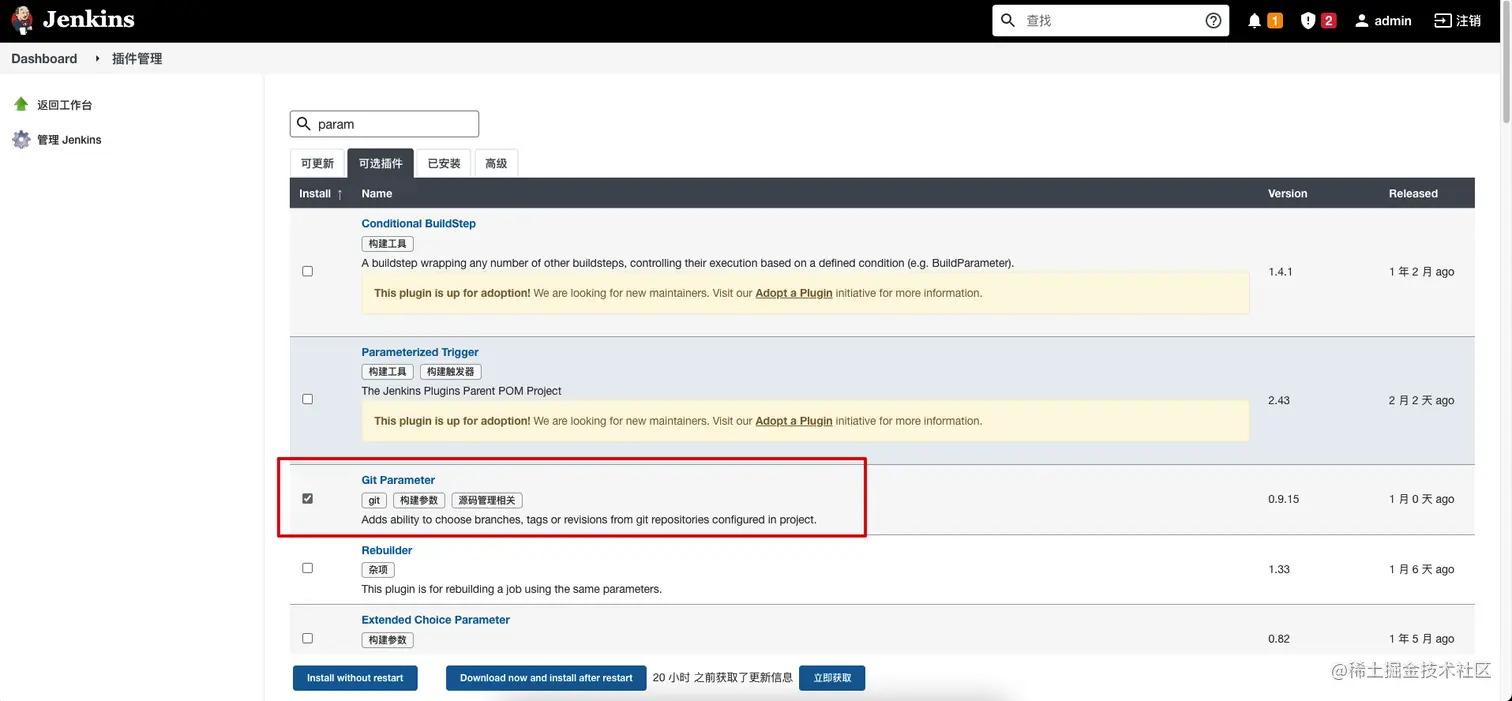Click the Name column header

(x=377, y=193)
